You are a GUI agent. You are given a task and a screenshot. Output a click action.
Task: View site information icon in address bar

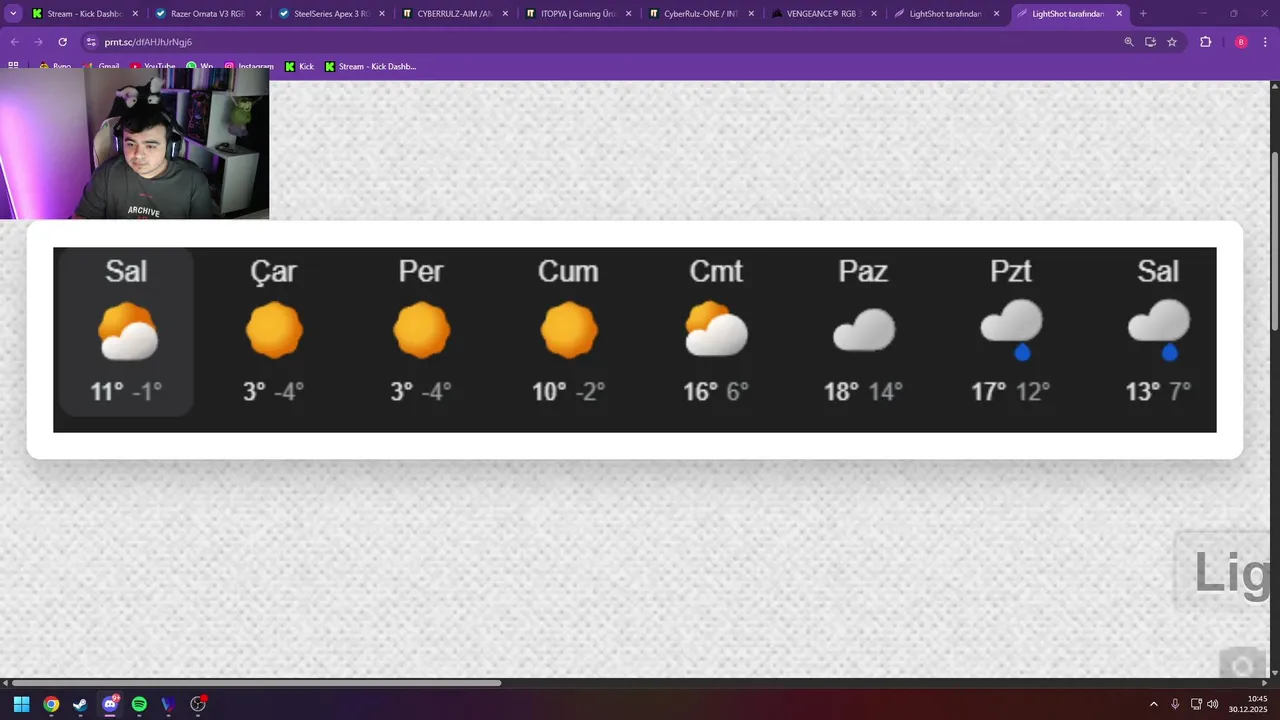point(91,42)
